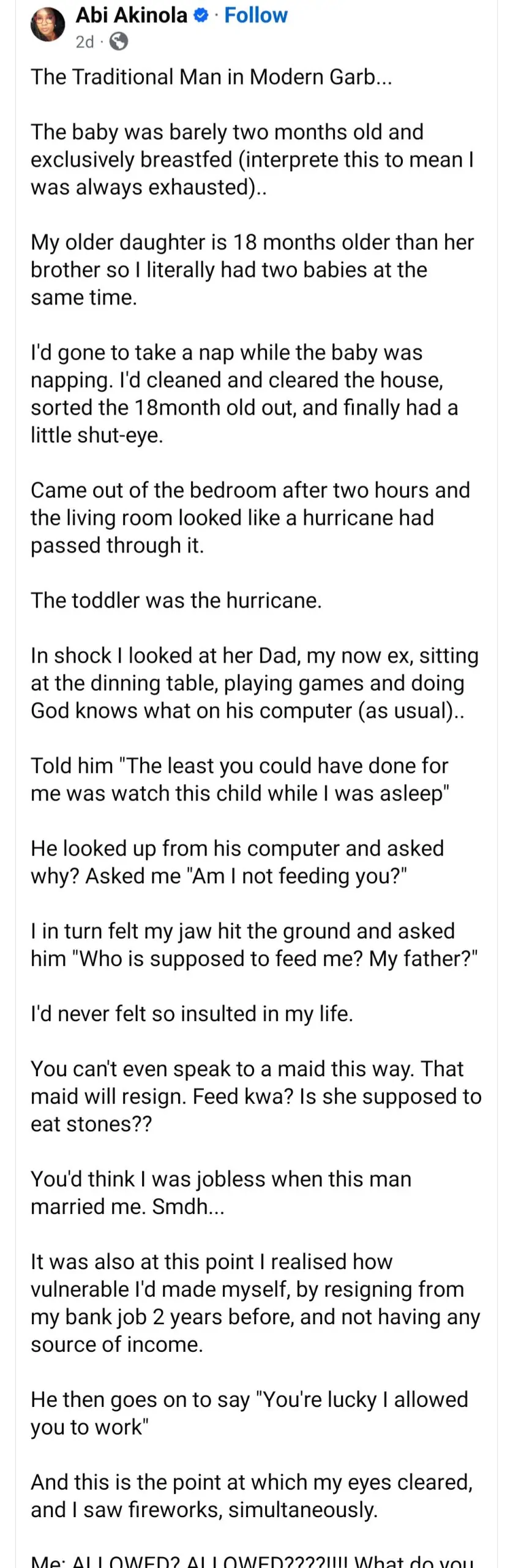Click the paragraph about her Dad playing games

point(254,683)
